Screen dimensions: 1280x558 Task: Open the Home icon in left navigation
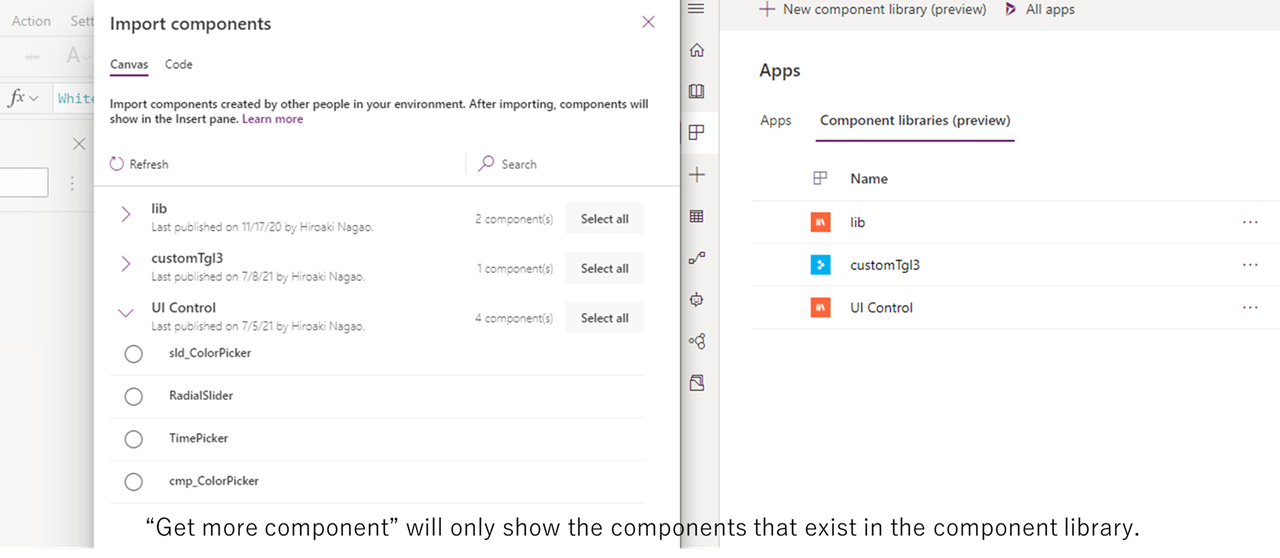[x=697, y=50]
